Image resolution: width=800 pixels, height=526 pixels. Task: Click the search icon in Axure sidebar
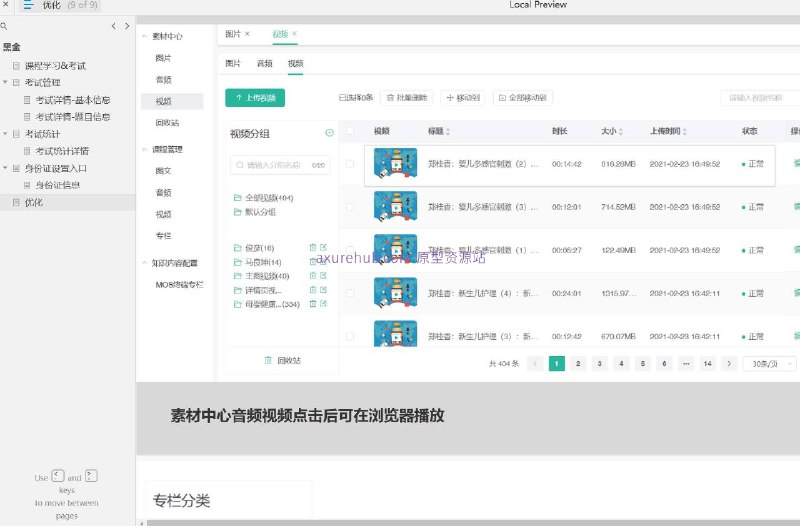point(4,26)
